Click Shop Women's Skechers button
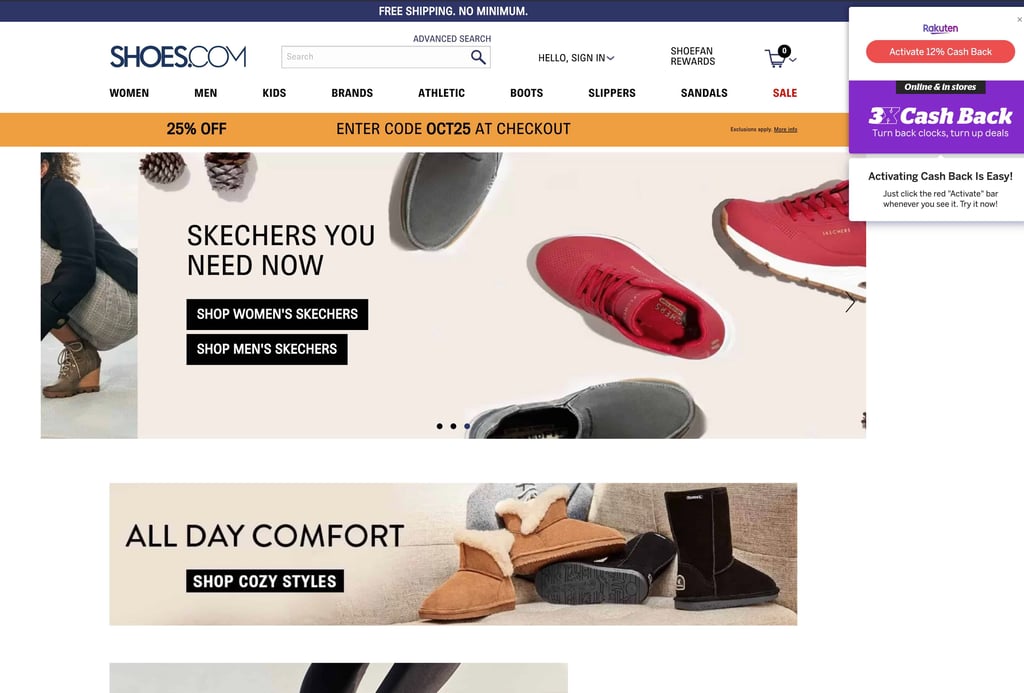 (x=277, y=314)
